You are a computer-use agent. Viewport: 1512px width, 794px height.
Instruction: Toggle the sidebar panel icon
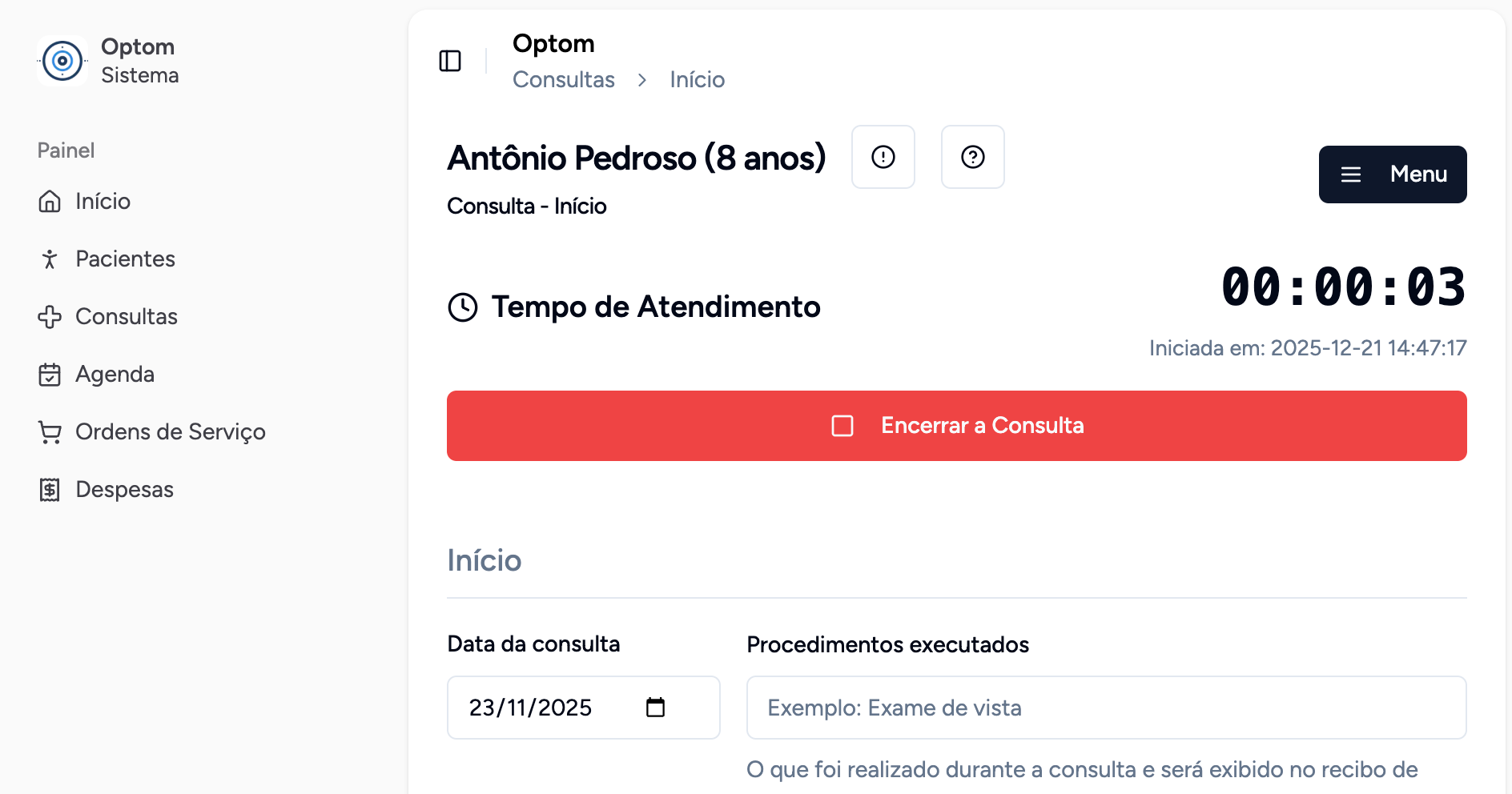450,61
